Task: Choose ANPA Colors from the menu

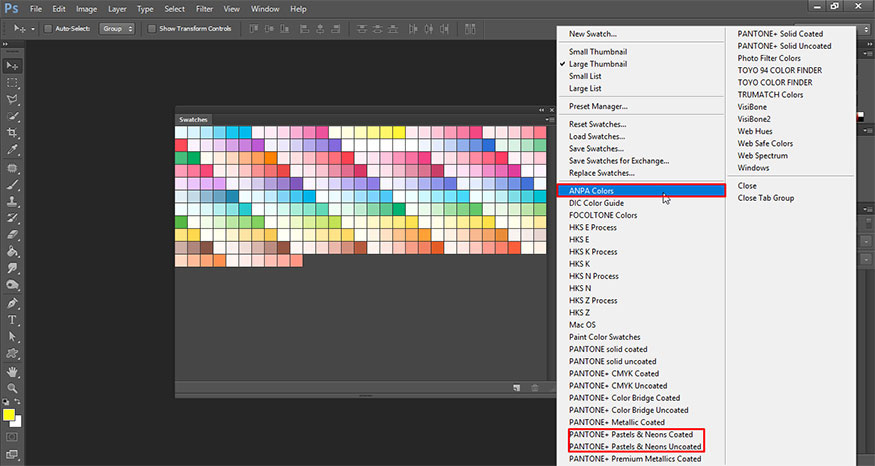Action: coord(592,190)
